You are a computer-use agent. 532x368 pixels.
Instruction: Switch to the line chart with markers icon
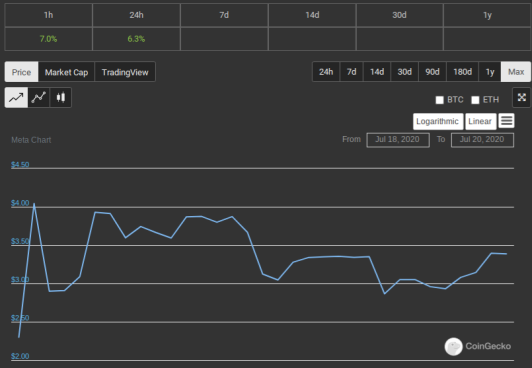(39, 98)
